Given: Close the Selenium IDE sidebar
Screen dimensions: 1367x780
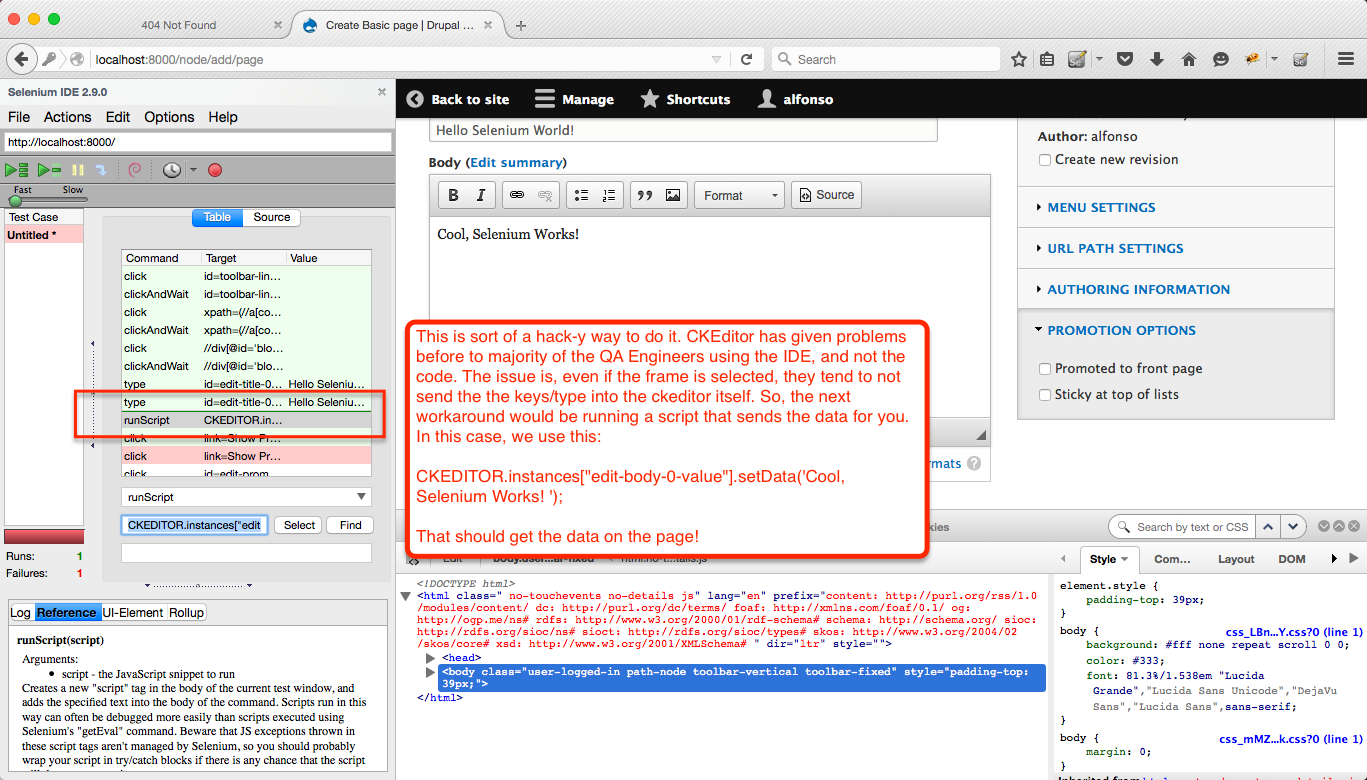Looking at the screenshot, I should 381,92.
